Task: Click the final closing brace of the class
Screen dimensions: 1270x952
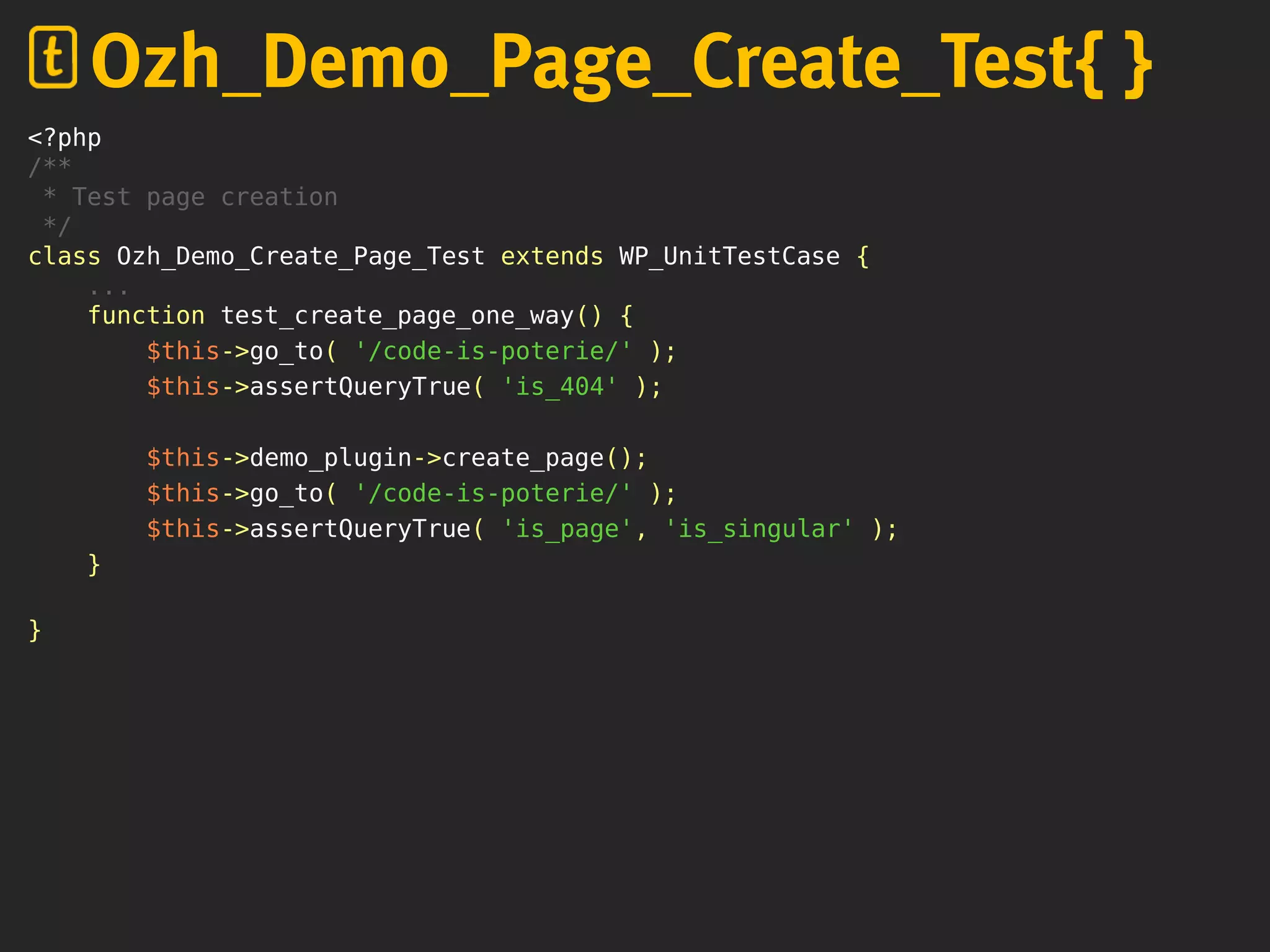Action: point(35,630)
